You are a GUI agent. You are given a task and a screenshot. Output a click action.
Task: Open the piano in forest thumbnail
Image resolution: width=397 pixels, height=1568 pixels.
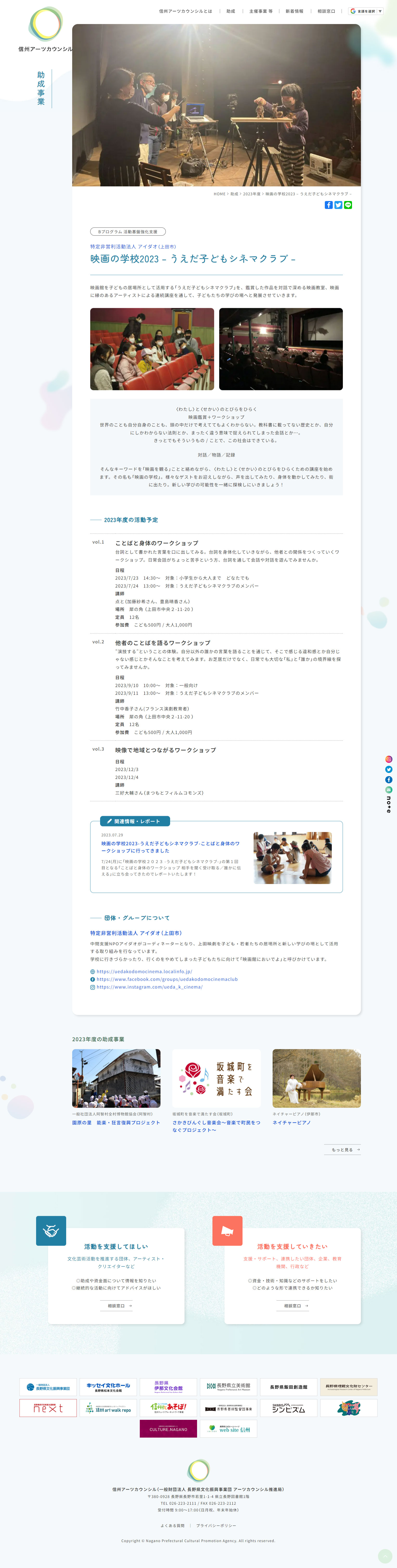[x=317, y=1078]
